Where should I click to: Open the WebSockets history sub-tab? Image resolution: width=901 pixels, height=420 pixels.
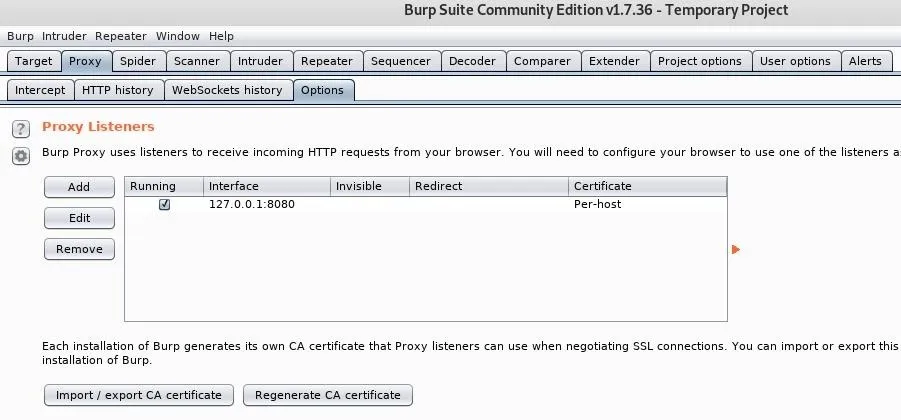228,90
